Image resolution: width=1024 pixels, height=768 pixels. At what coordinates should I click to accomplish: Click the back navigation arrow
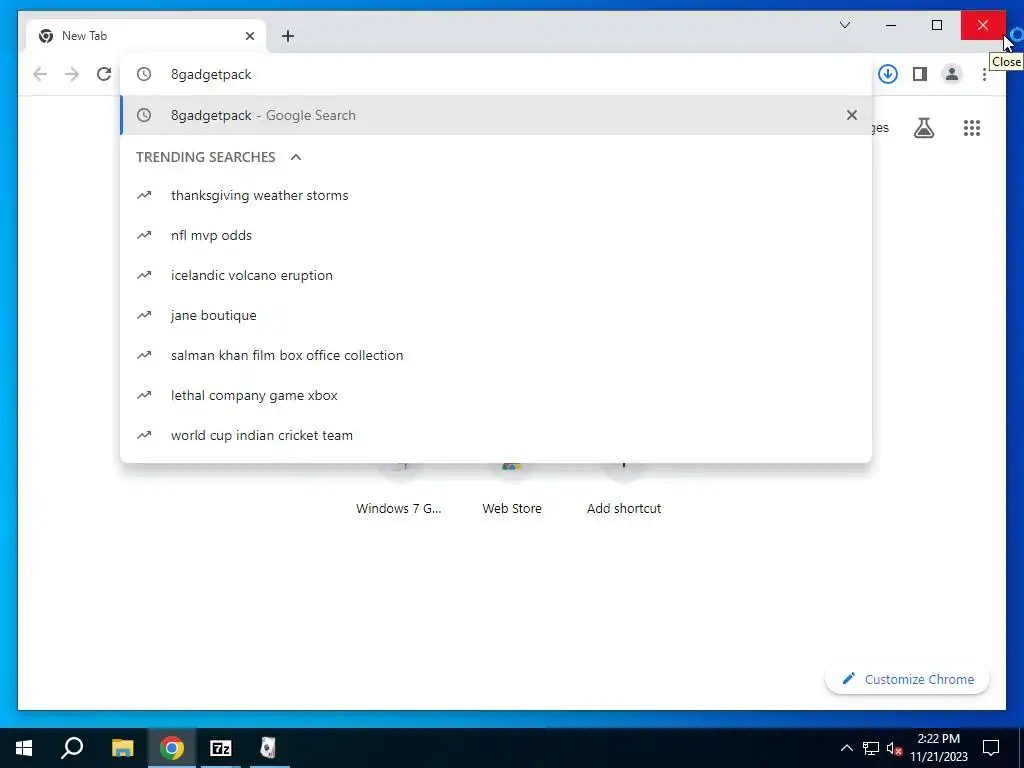(40, 74)
